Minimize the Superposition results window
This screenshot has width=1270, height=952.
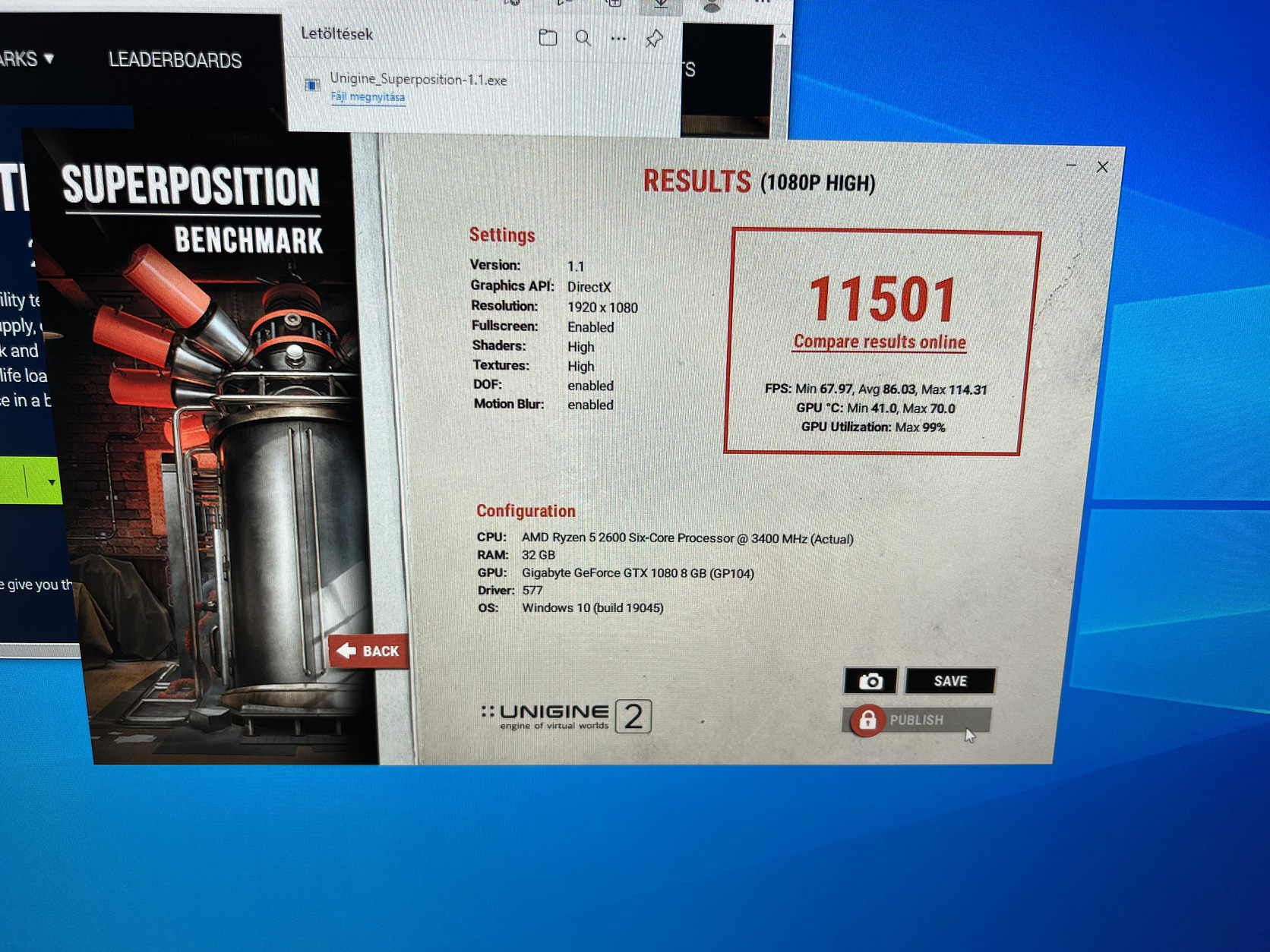click(x=1071, y=165)
